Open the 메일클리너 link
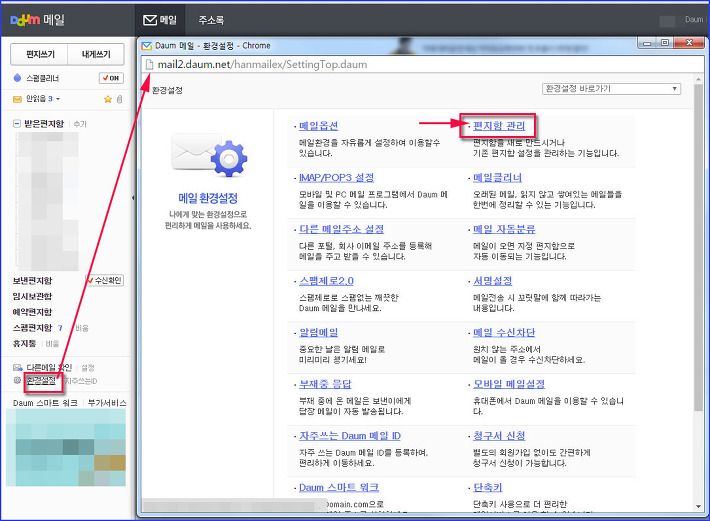 tap(497, 177)
